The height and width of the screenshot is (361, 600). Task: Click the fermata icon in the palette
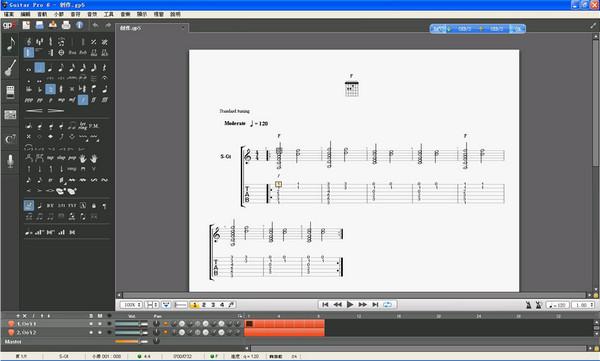tap(104, 78)
